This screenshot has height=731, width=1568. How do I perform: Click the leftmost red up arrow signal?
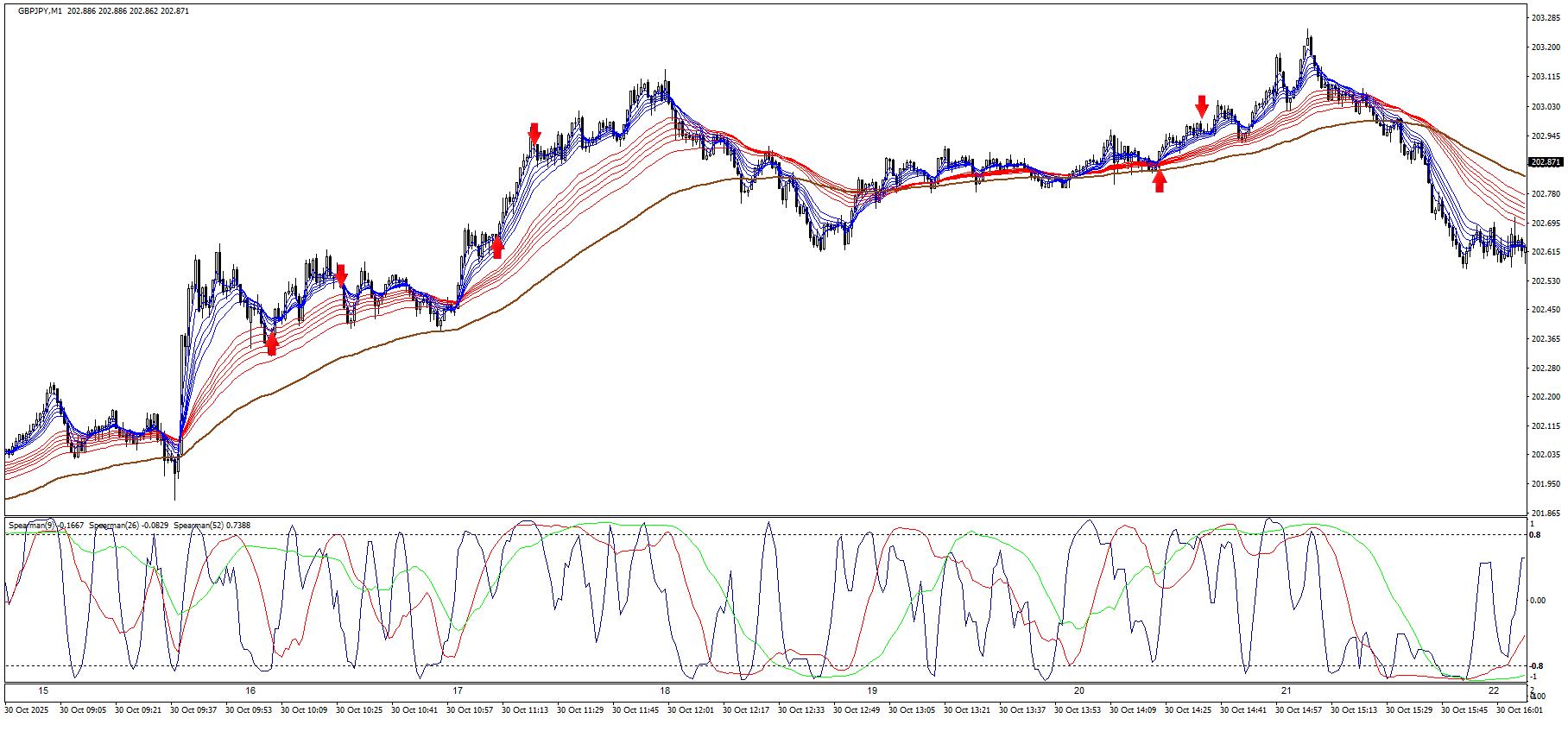coord(272,344)
